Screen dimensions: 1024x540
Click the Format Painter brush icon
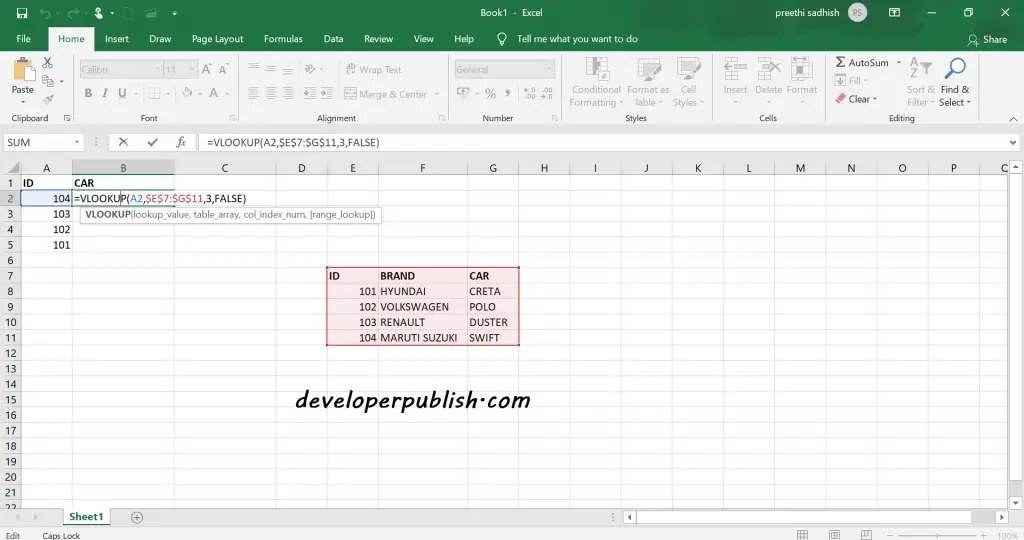point(48,99)
